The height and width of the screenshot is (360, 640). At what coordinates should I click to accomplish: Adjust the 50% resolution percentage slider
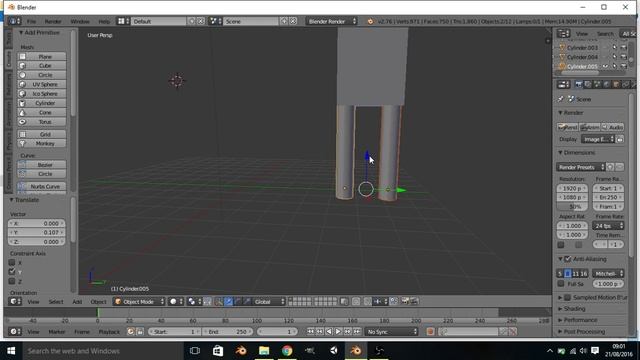pos(572,207)
